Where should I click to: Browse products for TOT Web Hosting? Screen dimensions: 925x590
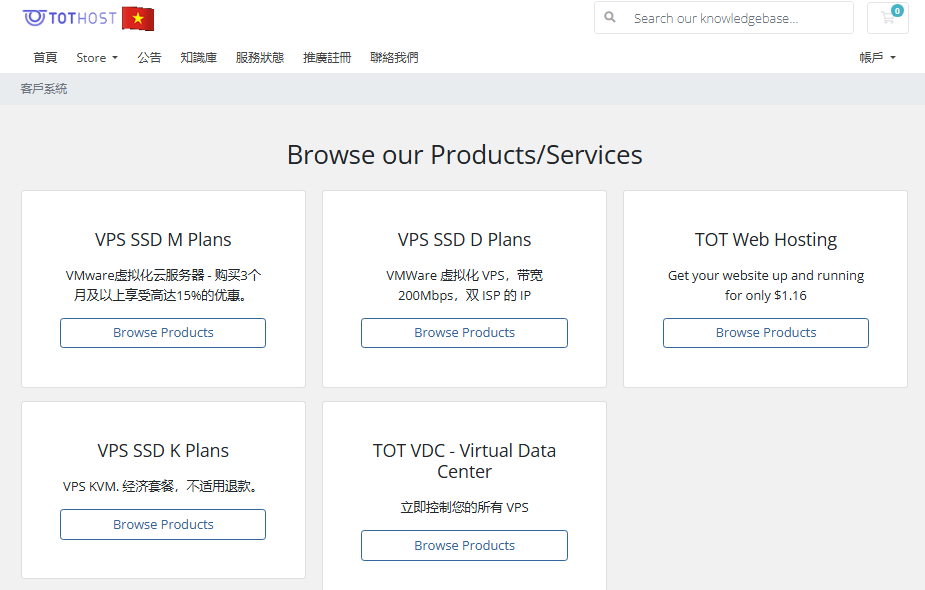pyautogui.click(x=765, y=333)
